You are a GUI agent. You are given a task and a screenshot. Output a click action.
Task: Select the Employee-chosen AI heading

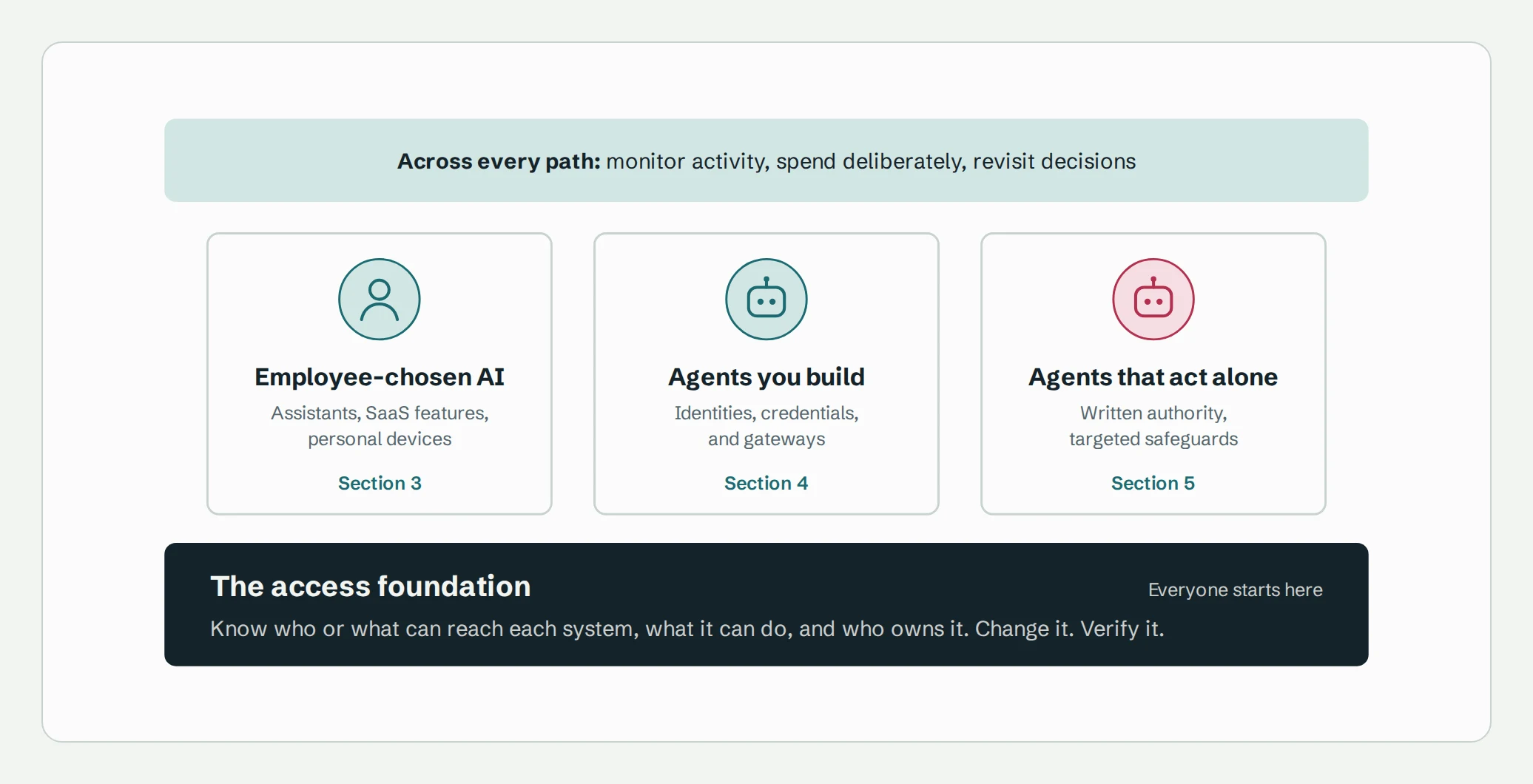pos(380,377)
